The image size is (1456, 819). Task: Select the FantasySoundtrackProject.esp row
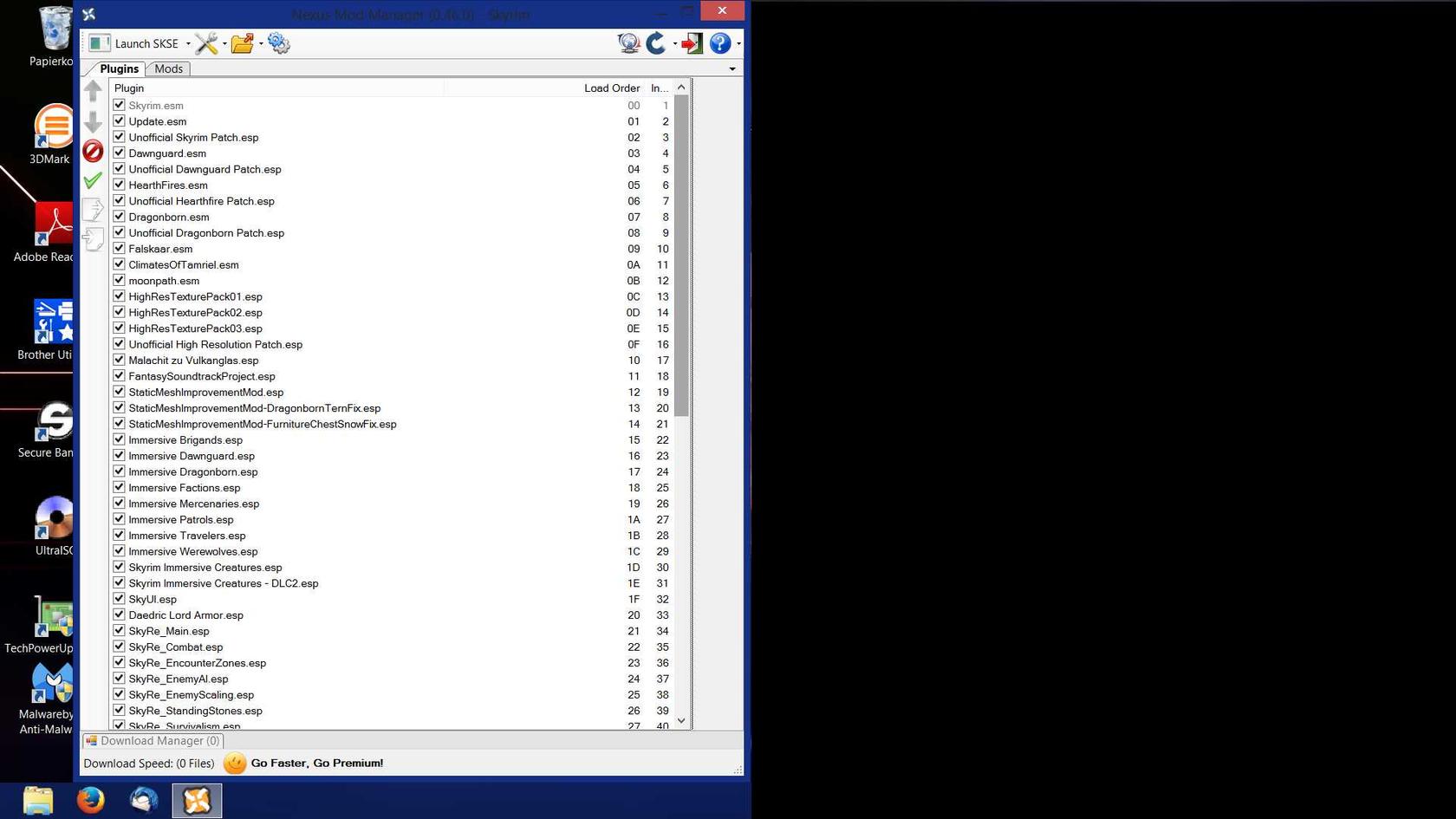click(x=392, y=376)
